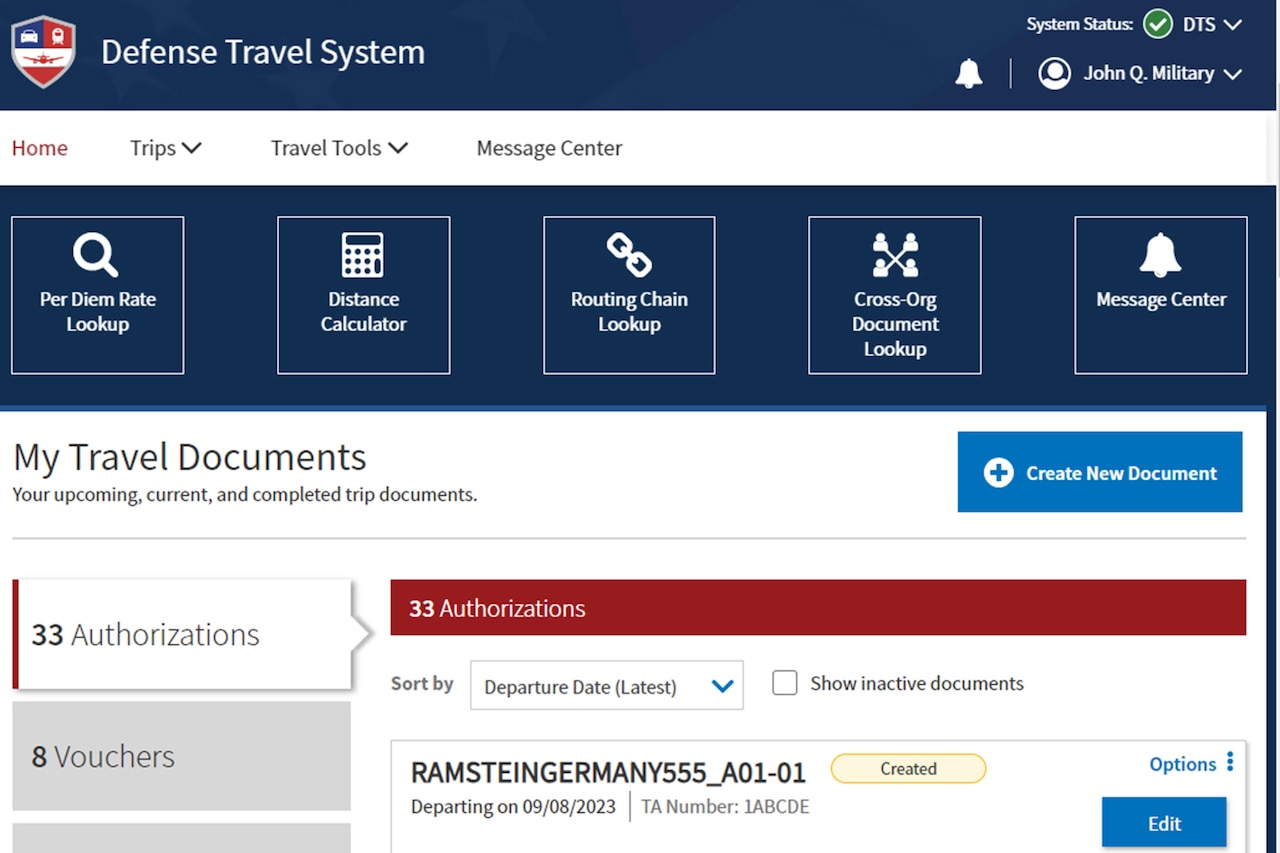Click the user profile avatar icon
1280x853 pixels.
1054,73
